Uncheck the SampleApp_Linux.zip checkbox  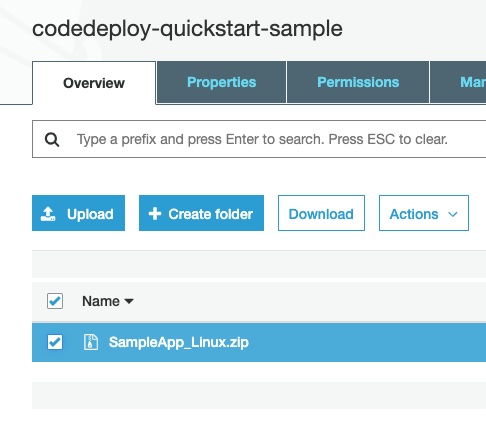tap(55, 342)
